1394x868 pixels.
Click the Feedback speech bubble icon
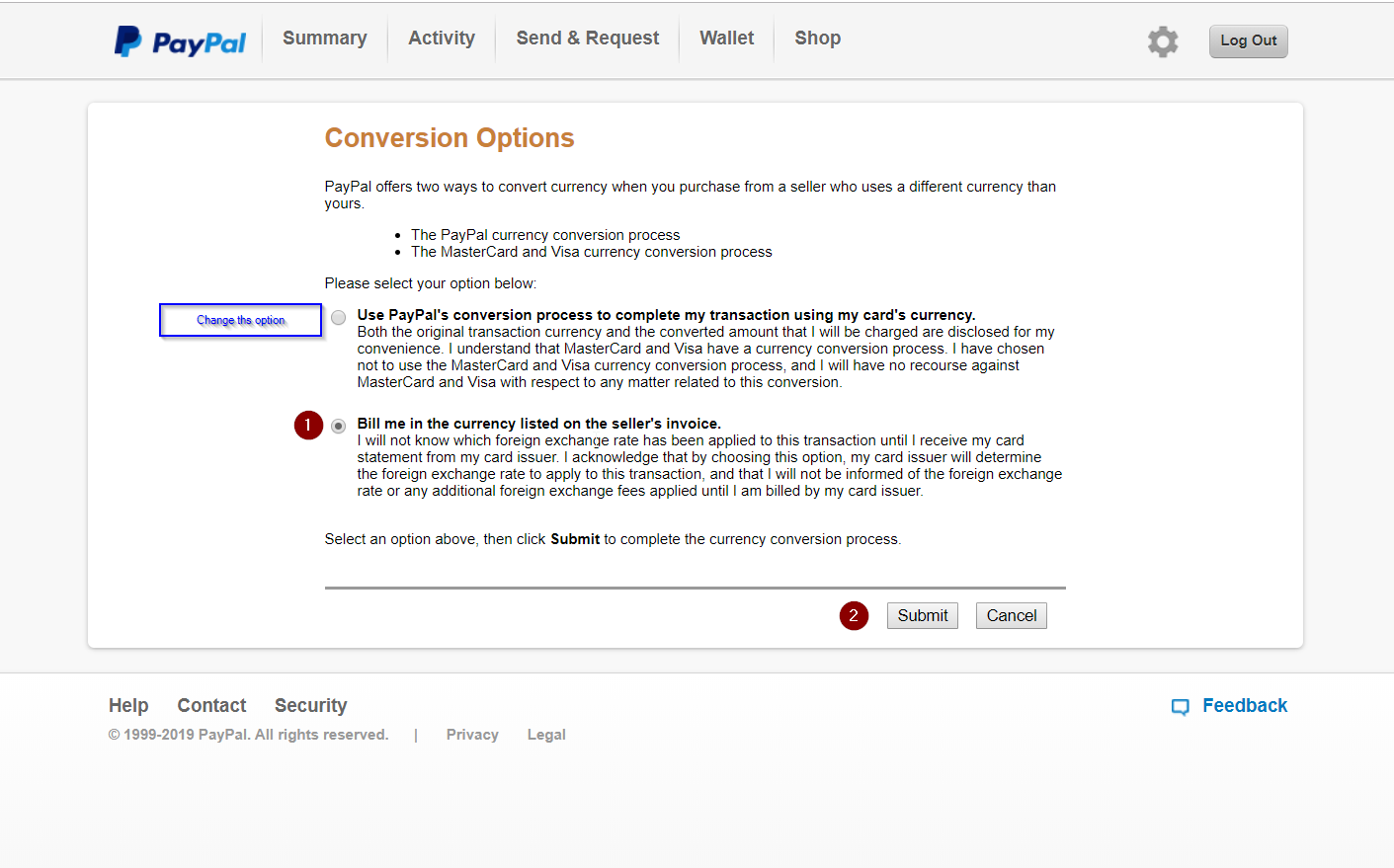pos(1180,707)
